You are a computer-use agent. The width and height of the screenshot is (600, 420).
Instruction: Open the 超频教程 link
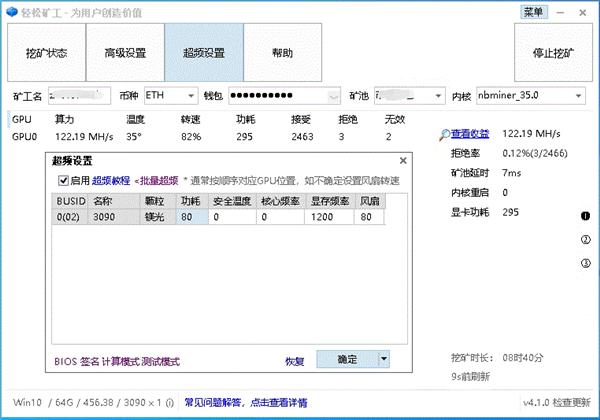(111, 181)
